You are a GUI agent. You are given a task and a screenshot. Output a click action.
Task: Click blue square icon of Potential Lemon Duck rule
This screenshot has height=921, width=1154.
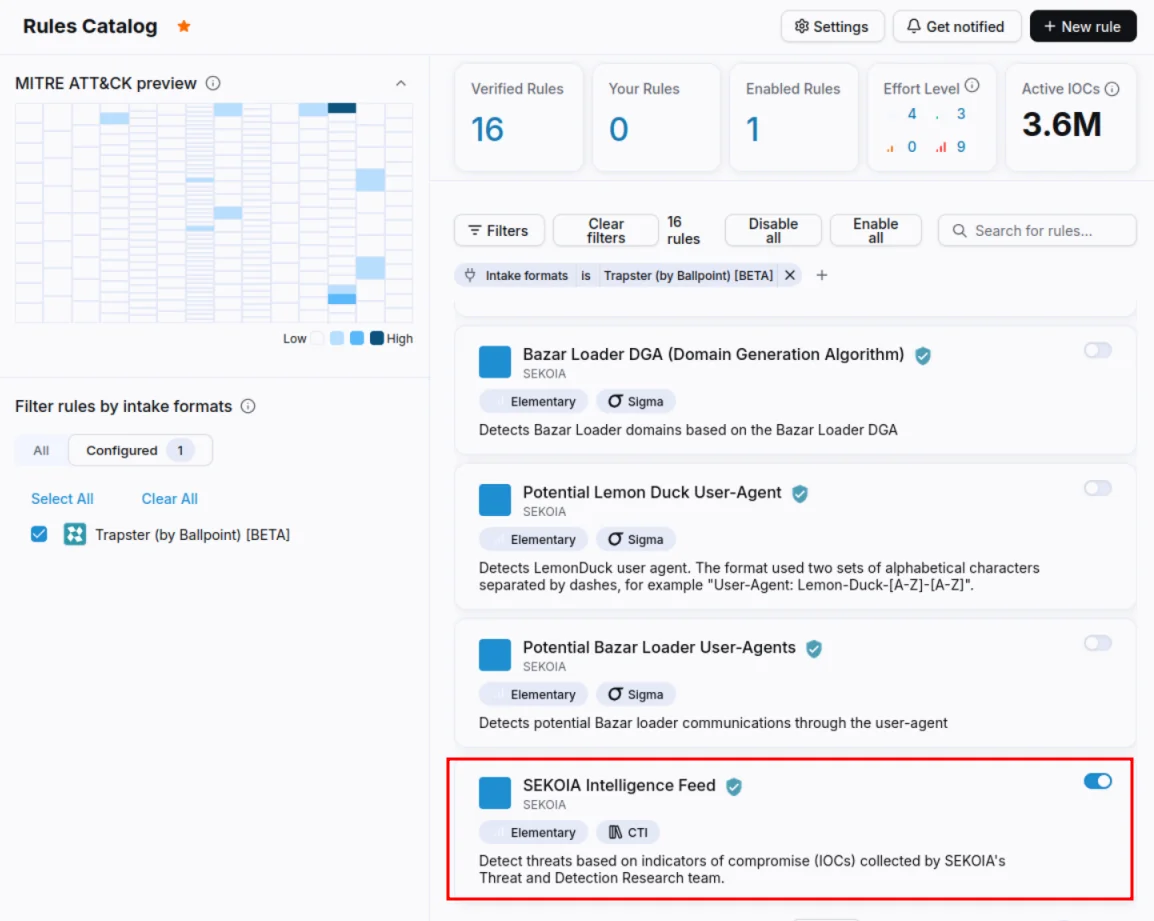point(495,500)
